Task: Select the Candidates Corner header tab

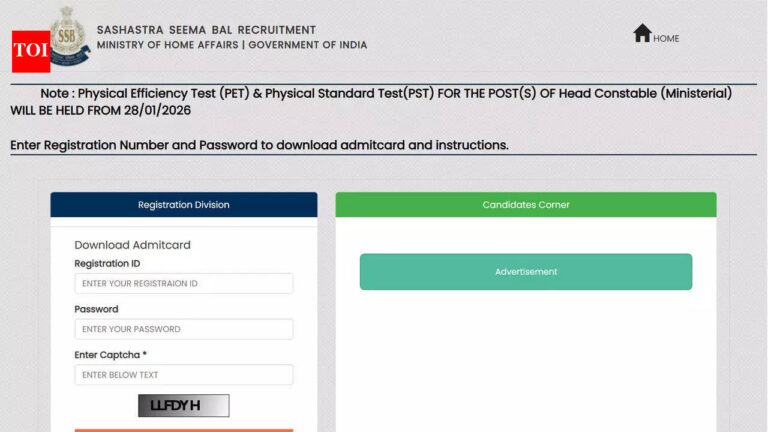Action: [526, 205]
